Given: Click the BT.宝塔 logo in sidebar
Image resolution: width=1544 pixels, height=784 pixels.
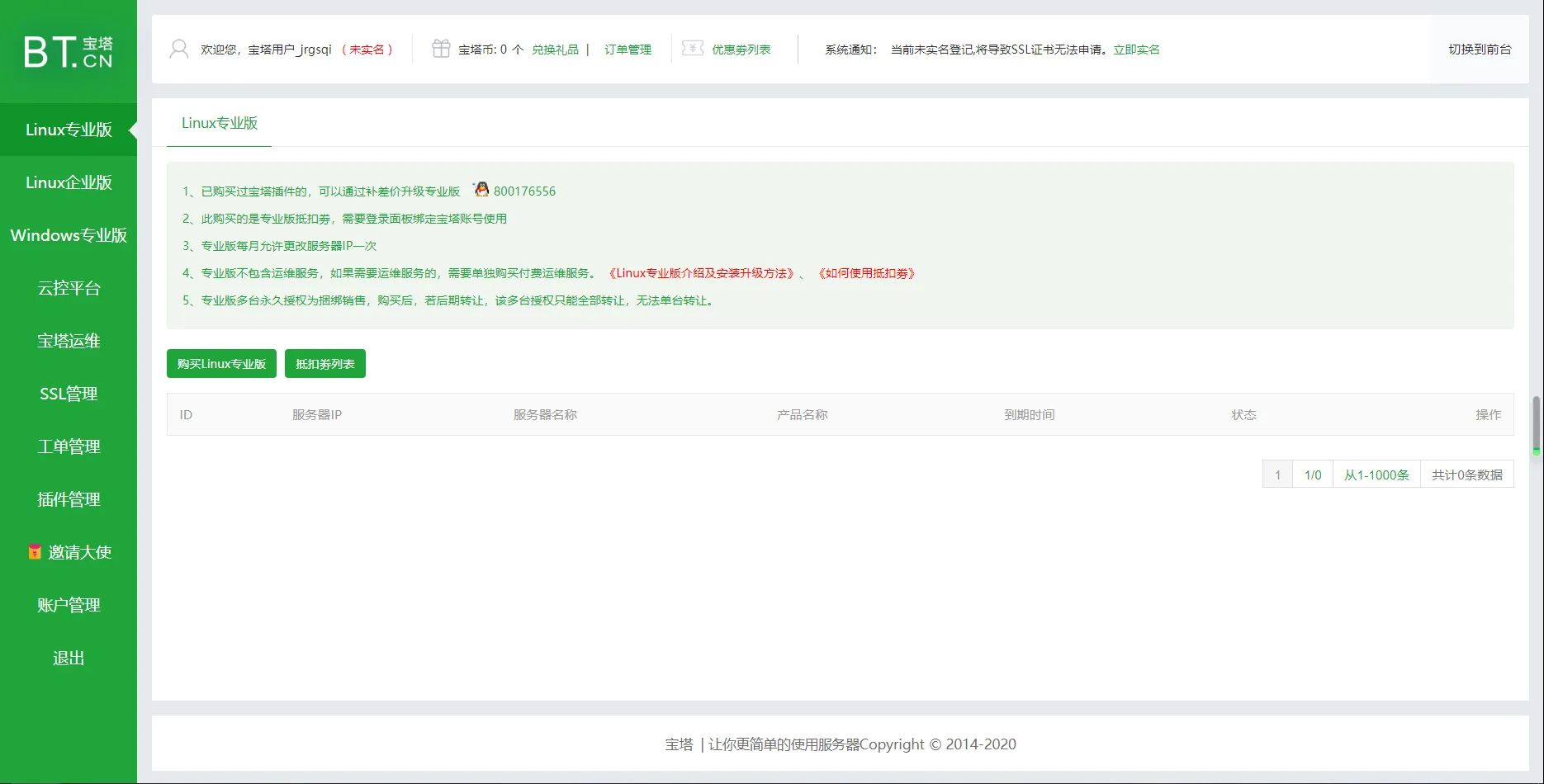Looking at the screenshot, I should pos(69,51).
